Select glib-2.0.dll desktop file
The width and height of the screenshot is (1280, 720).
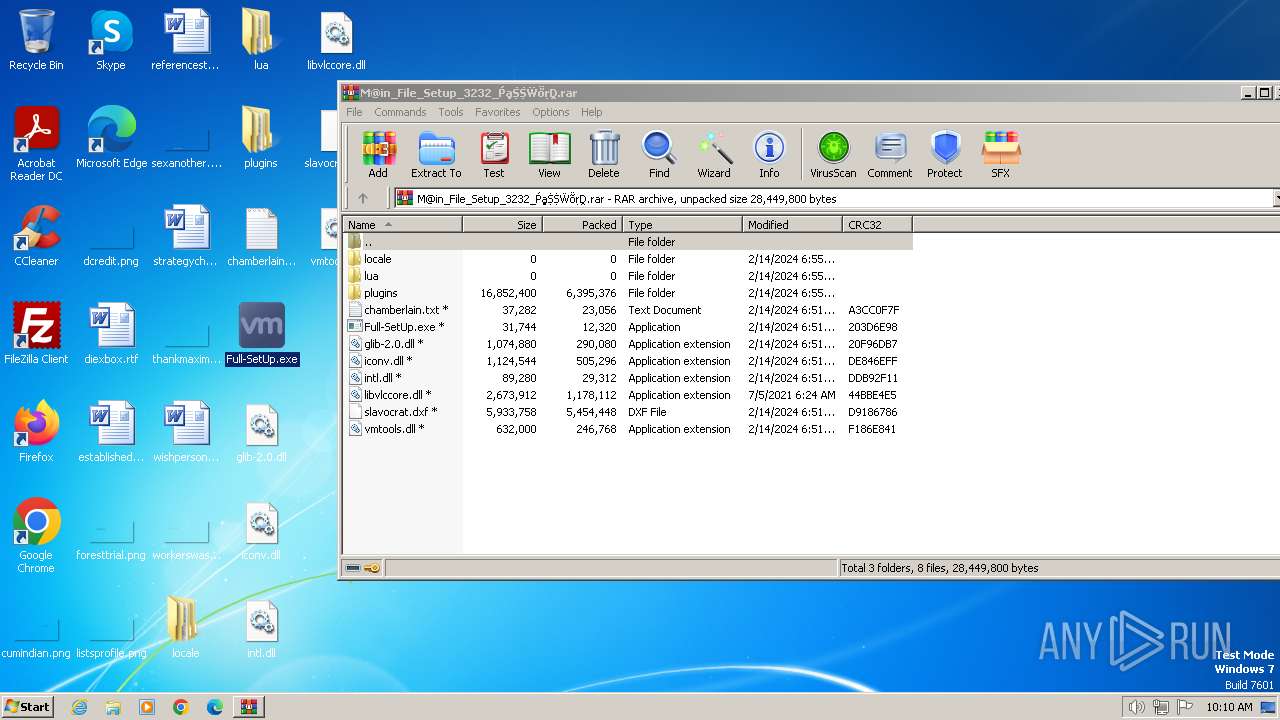tap(261, 432)
